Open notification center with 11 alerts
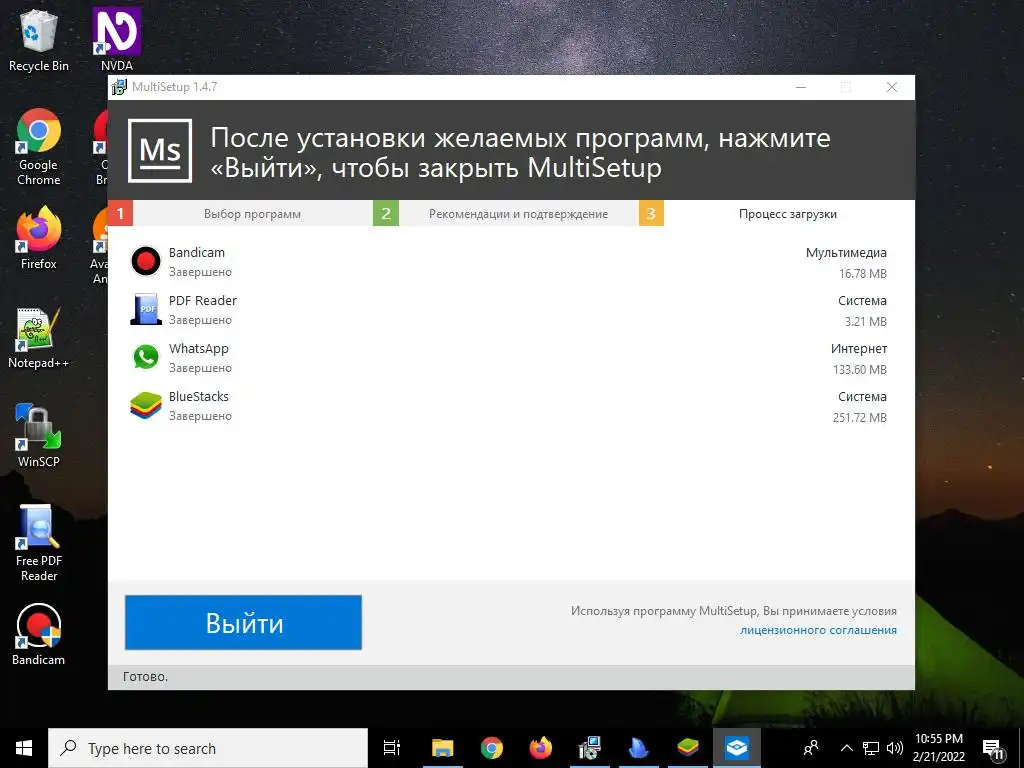The height and width of the screenshot is (768, 1024). 993,749
